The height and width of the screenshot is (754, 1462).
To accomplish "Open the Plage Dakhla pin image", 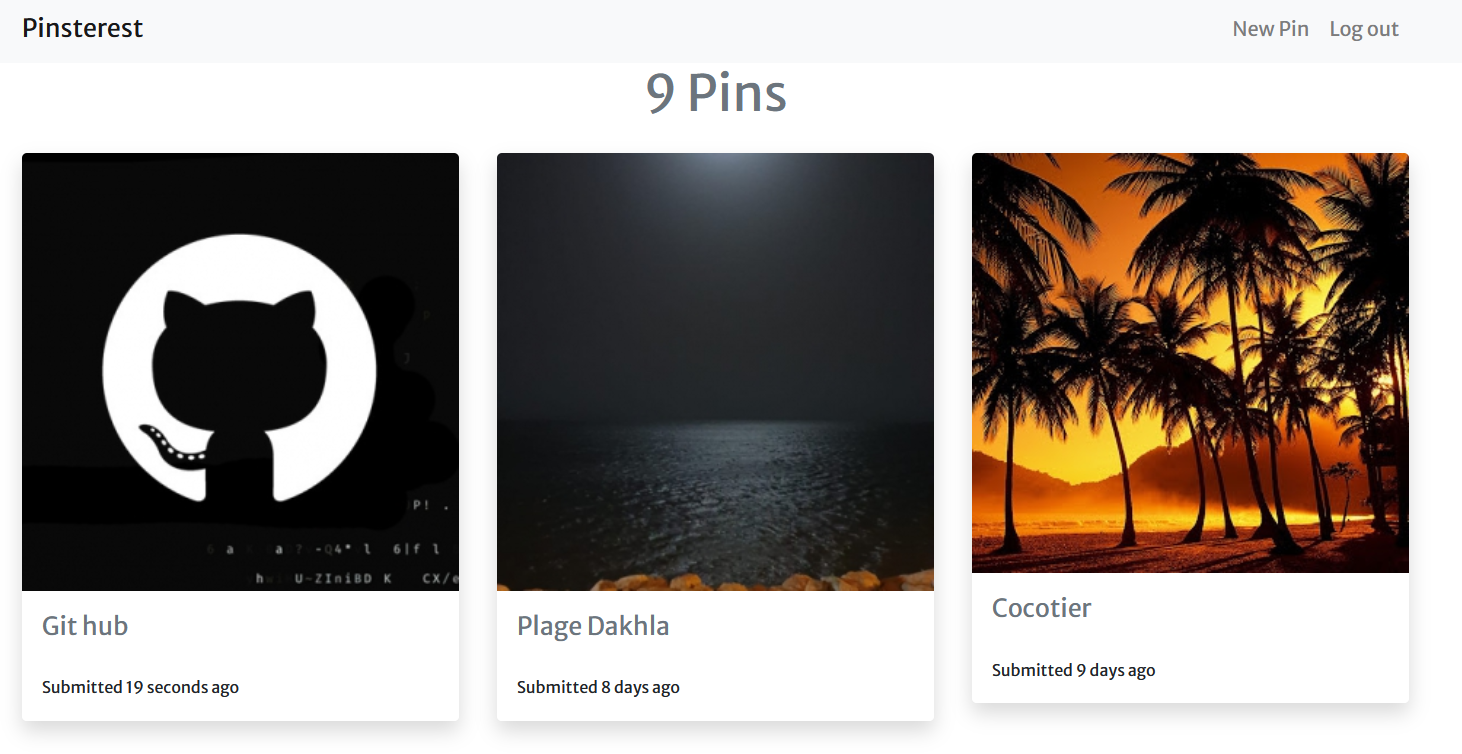I will coord(715,371).
